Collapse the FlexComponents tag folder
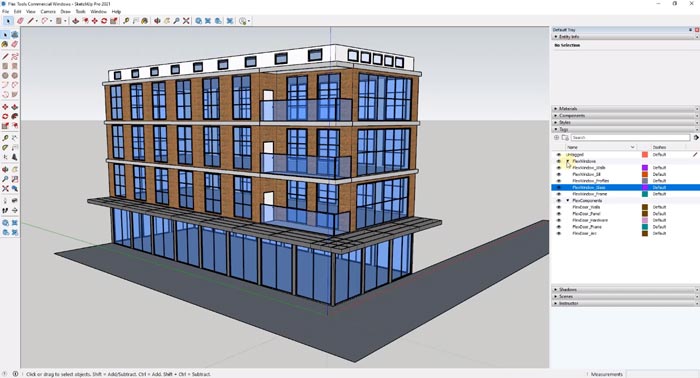Image resolution: width=700 pixels, height=378 pixels. (x=568, y=201)
